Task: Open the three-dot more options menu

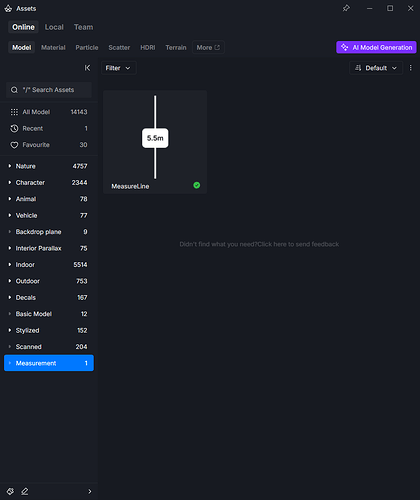Action: (x=411, y=68)
